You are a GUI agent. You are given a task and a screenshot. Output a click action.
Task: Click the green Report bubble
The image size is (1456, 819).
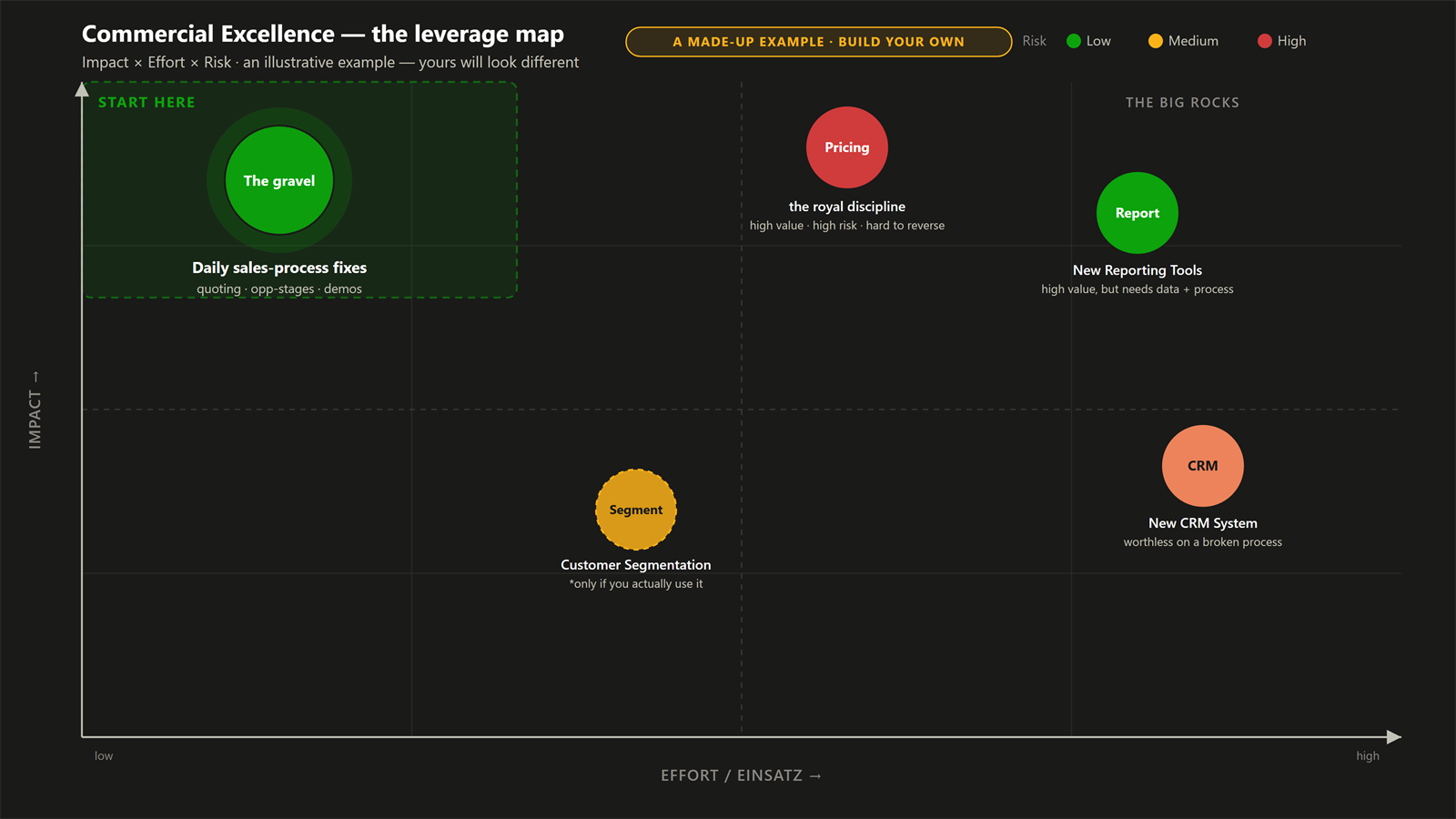[1137, 213]
